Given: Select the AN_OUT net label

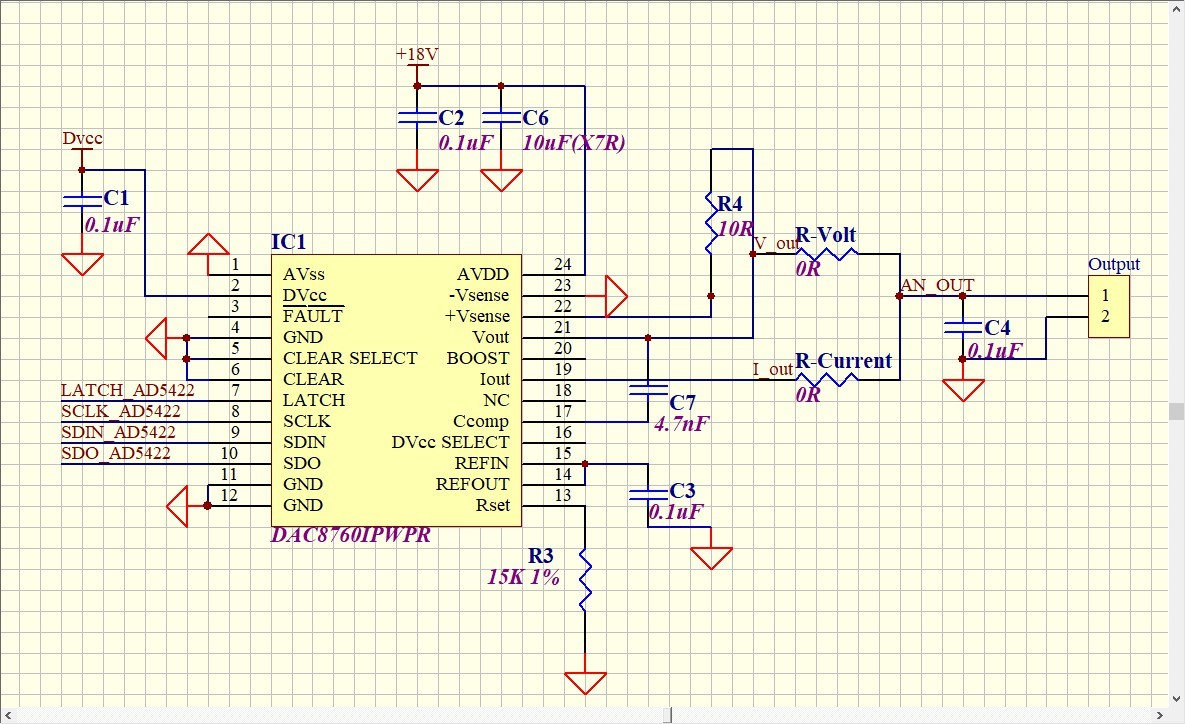Looking at the screenshot, I should pyautogui.click(x=937, y=286).
